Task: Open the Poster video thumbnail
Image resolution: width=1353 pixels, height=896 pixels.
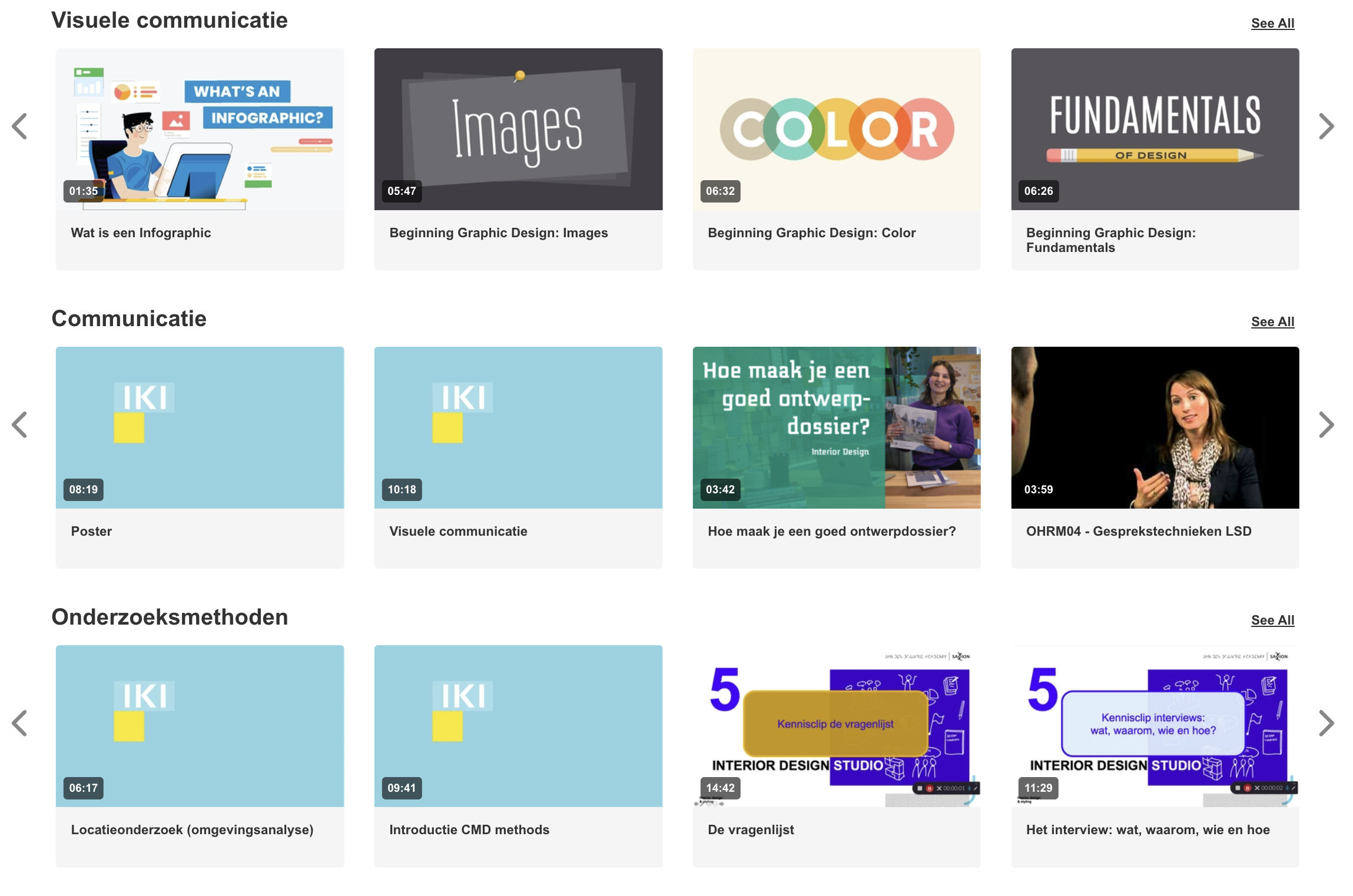Action: click(200, 427)
